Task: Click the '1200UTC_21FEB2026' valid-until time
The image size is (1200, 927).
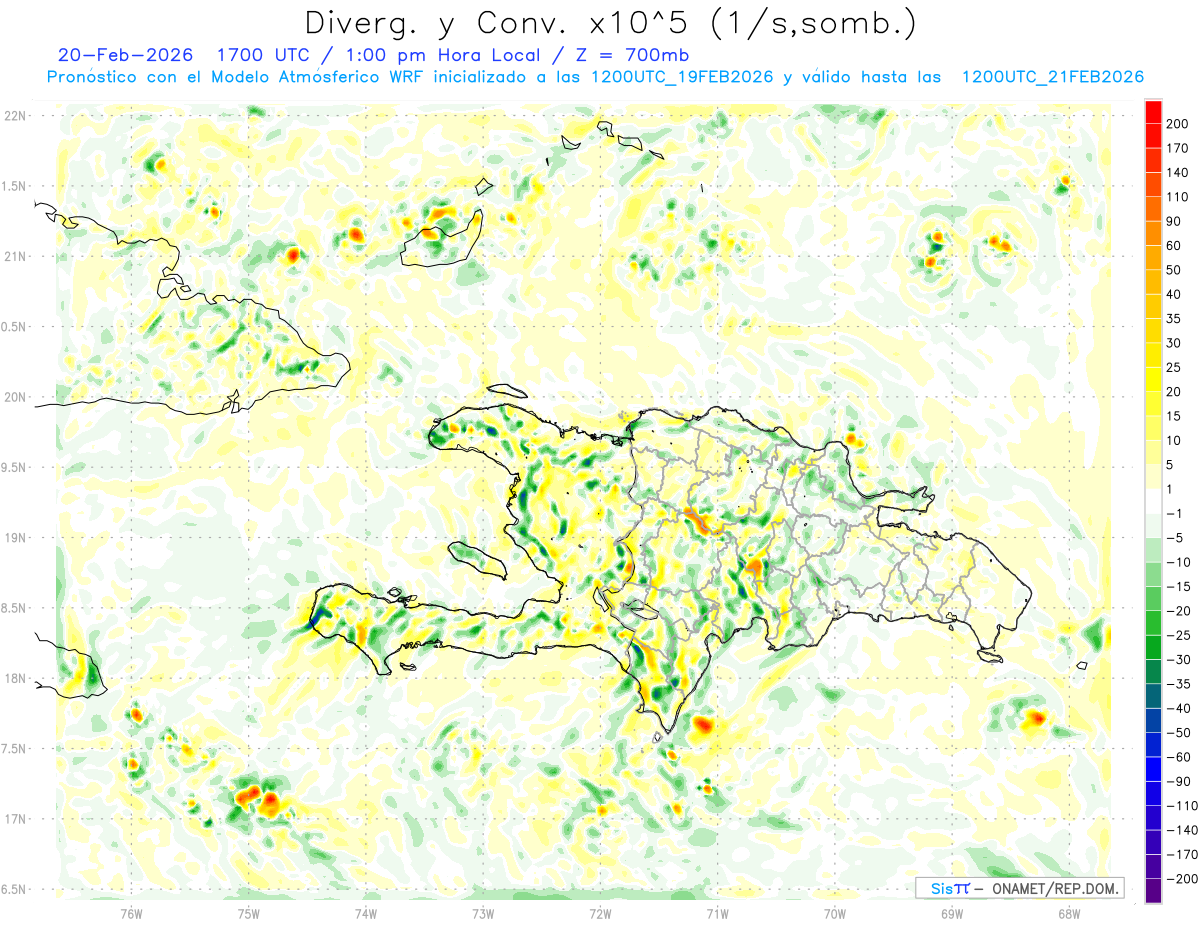Action: tap(1052, 77)
